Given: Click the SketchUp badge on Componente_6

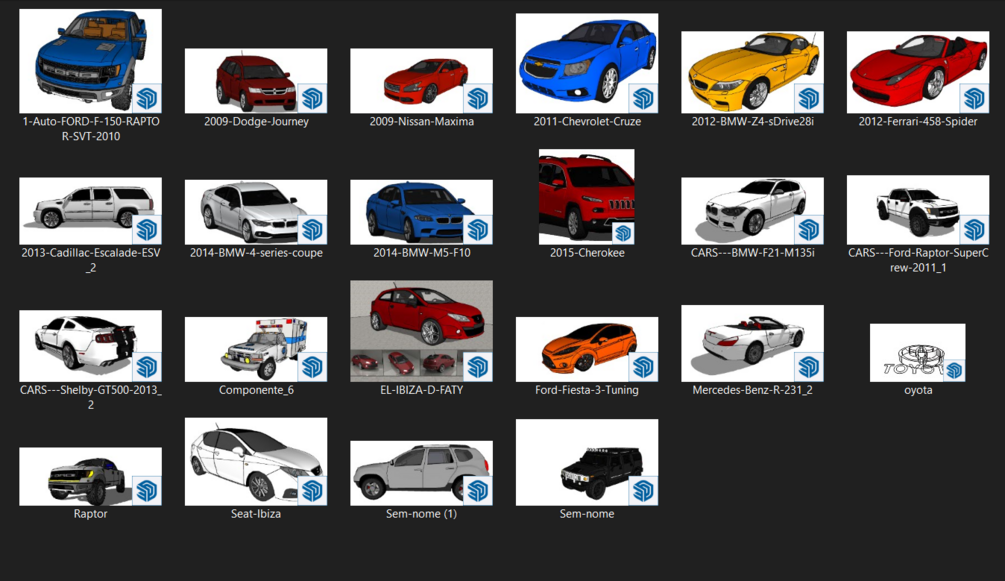Looking at the screenshot, I should point(312,367).
